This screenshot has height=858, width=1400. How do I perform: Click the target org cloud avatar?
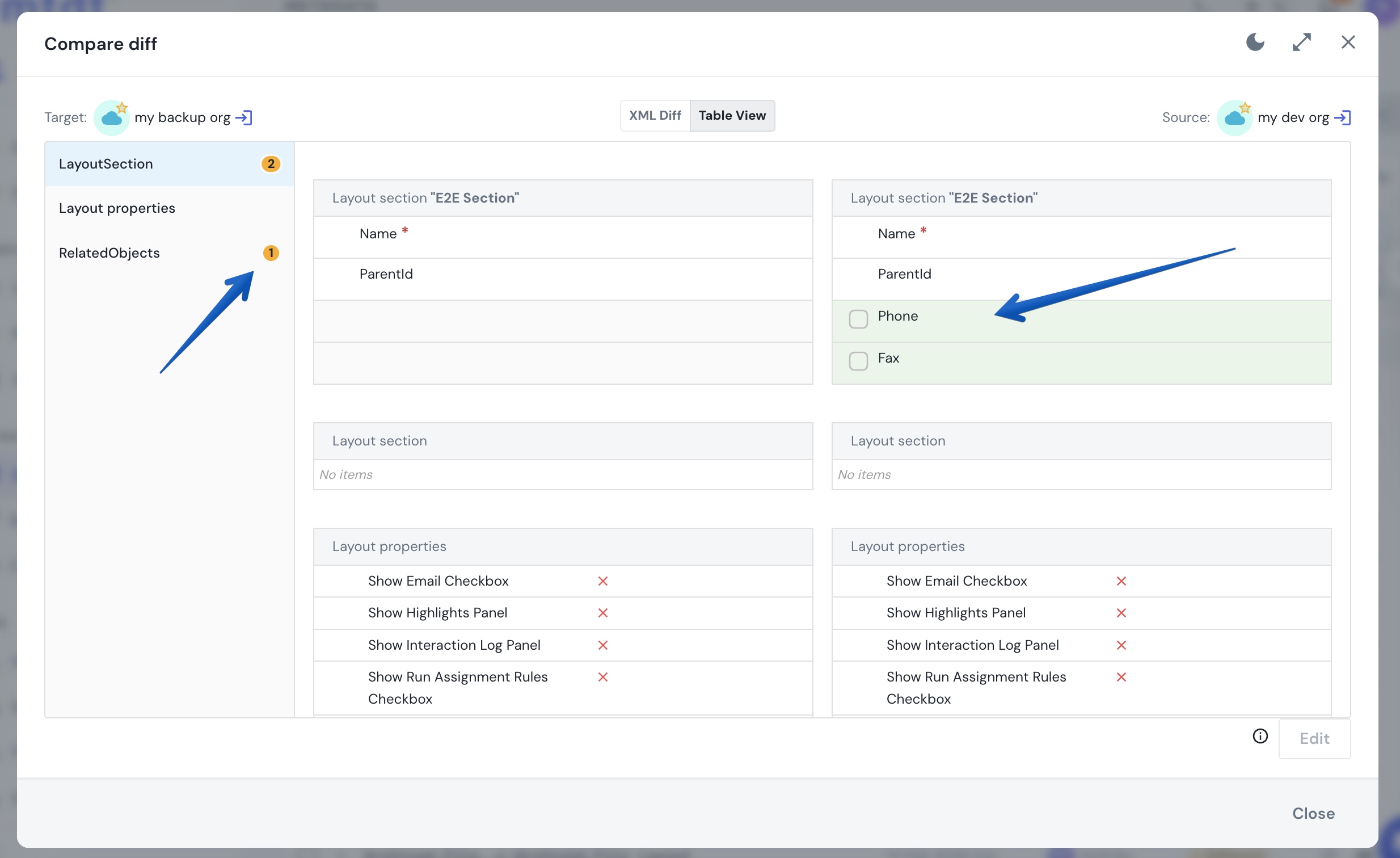pyautogui.click(x=111, y=117)
